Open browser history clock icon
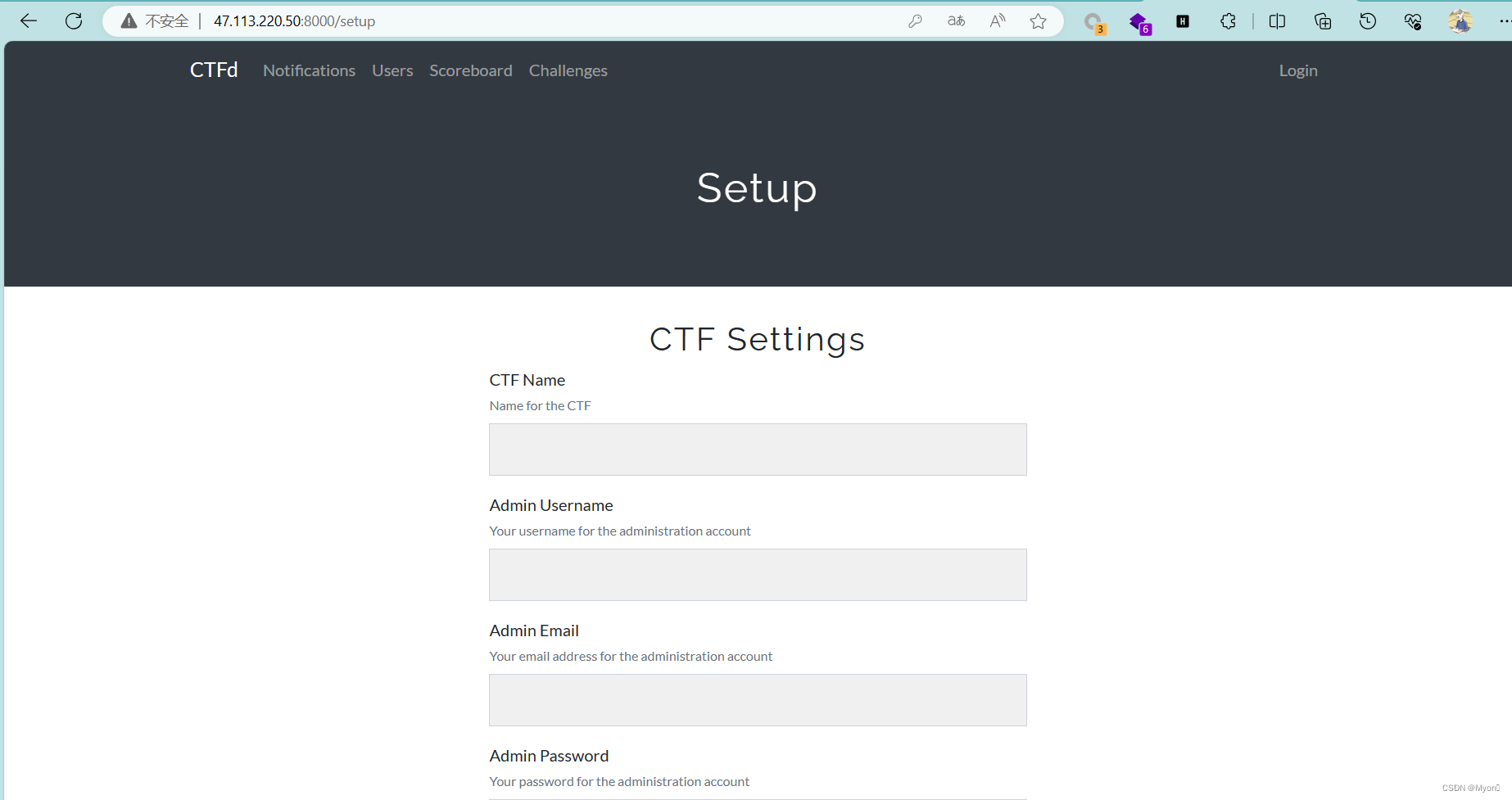The width and height of the screenshot is (1512, 800). coord(1367,21)
